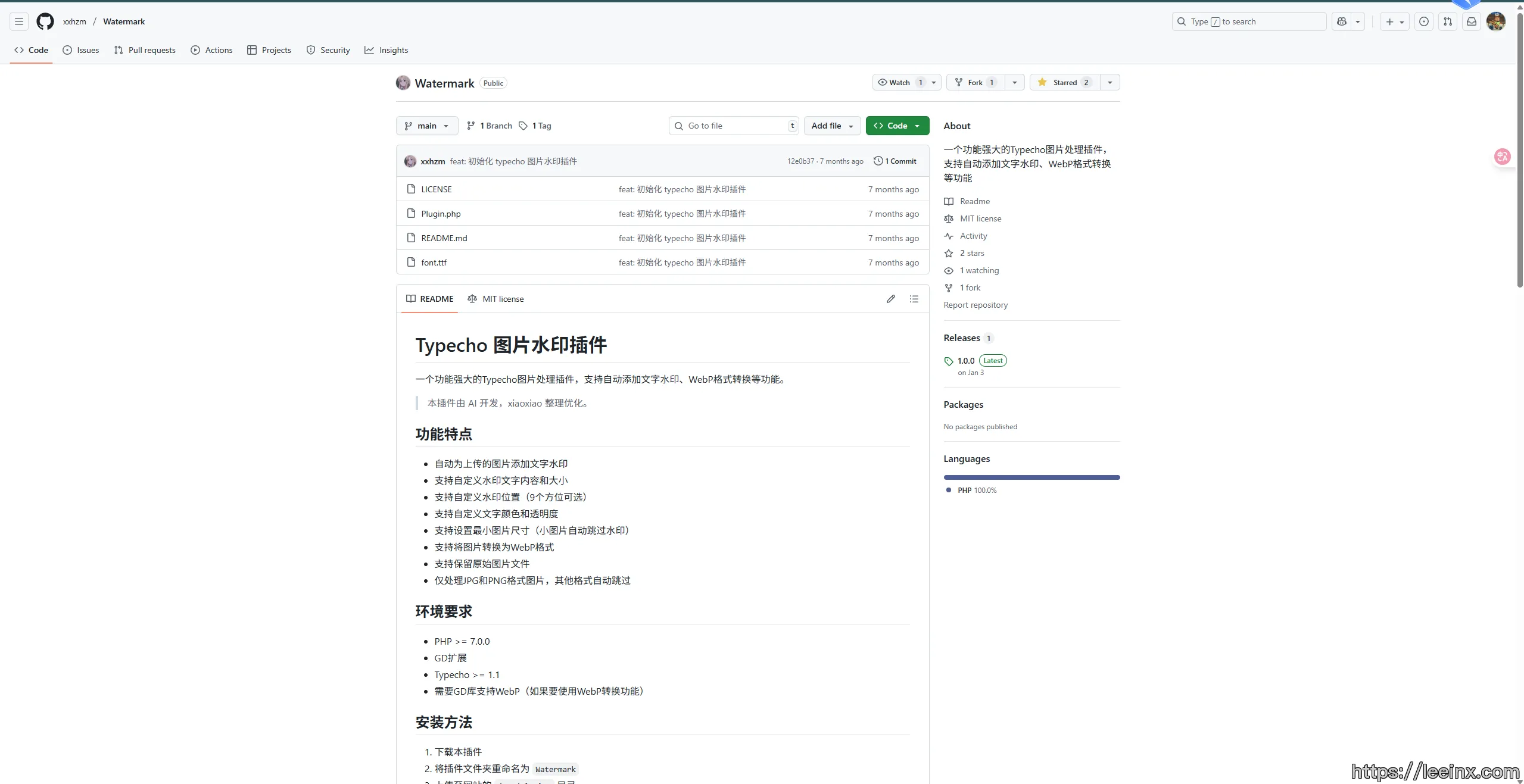Image resolution: width=1524 pixels, height=784 pixels.
Task: Open the green Code dropdown
Action: 897,126
